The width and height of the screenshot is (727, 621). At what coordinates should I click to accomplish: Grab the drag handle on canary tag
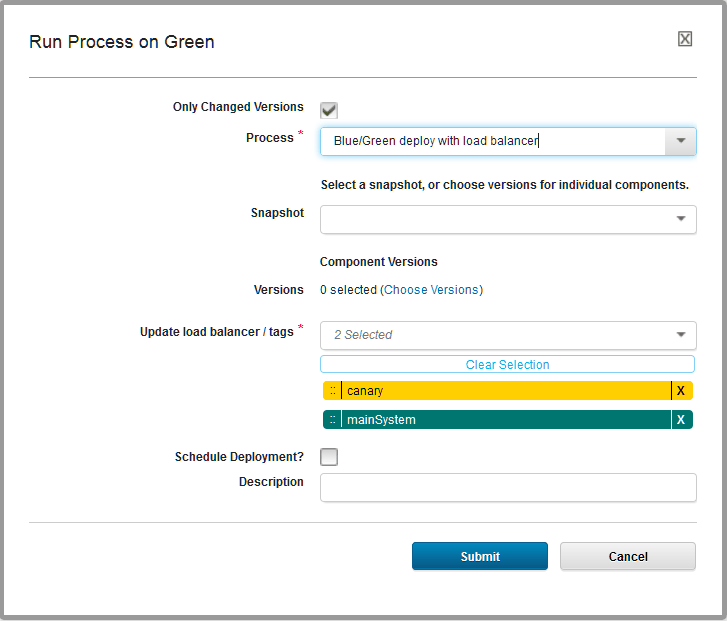[x=332, y=391]
